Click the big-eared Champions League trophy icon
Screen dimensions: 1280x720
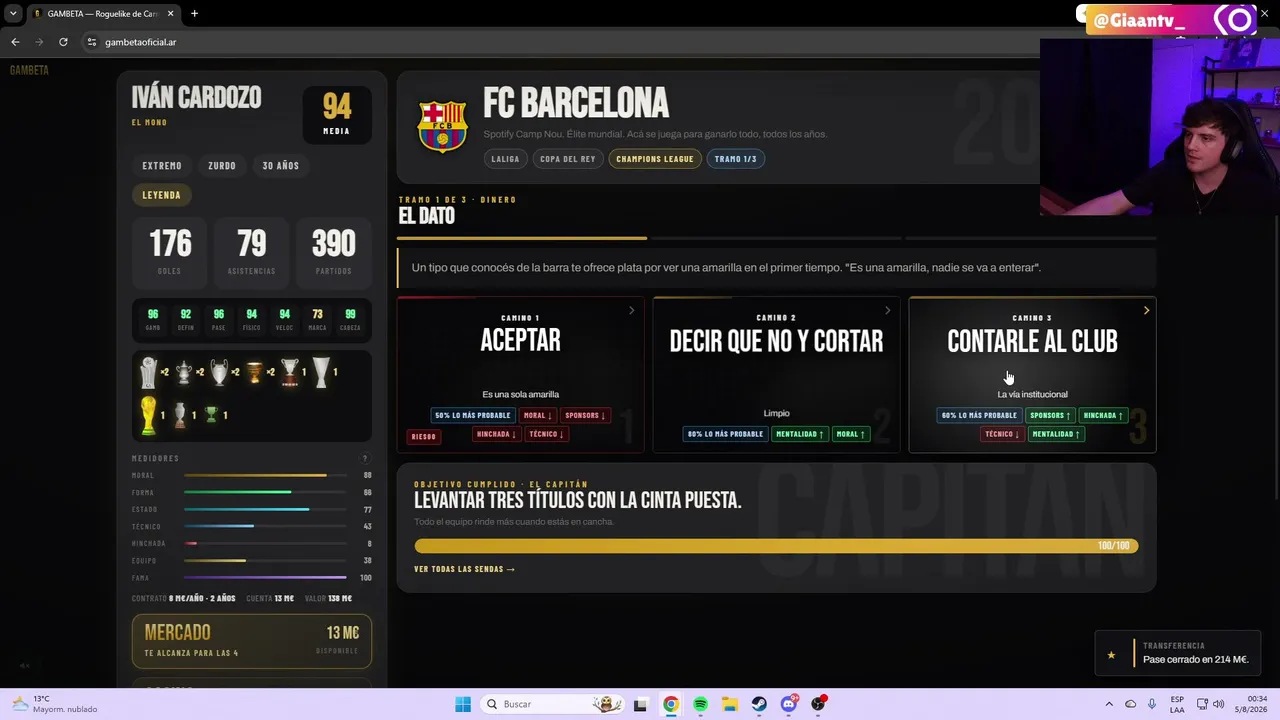(219, 372)
